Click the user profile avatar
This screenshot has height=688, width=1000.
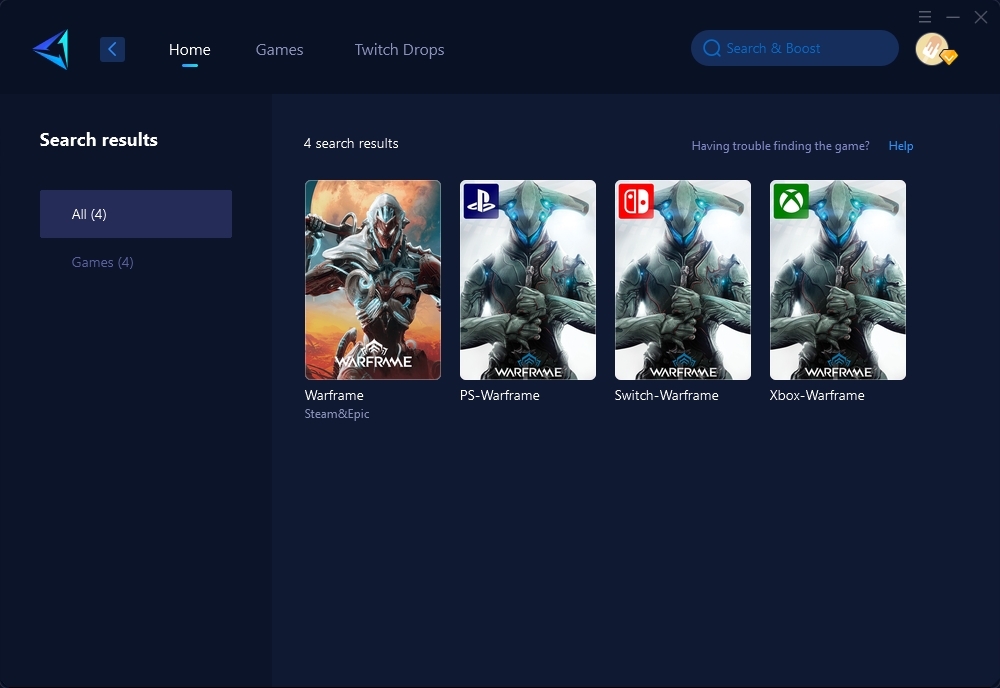coord(933,49)
